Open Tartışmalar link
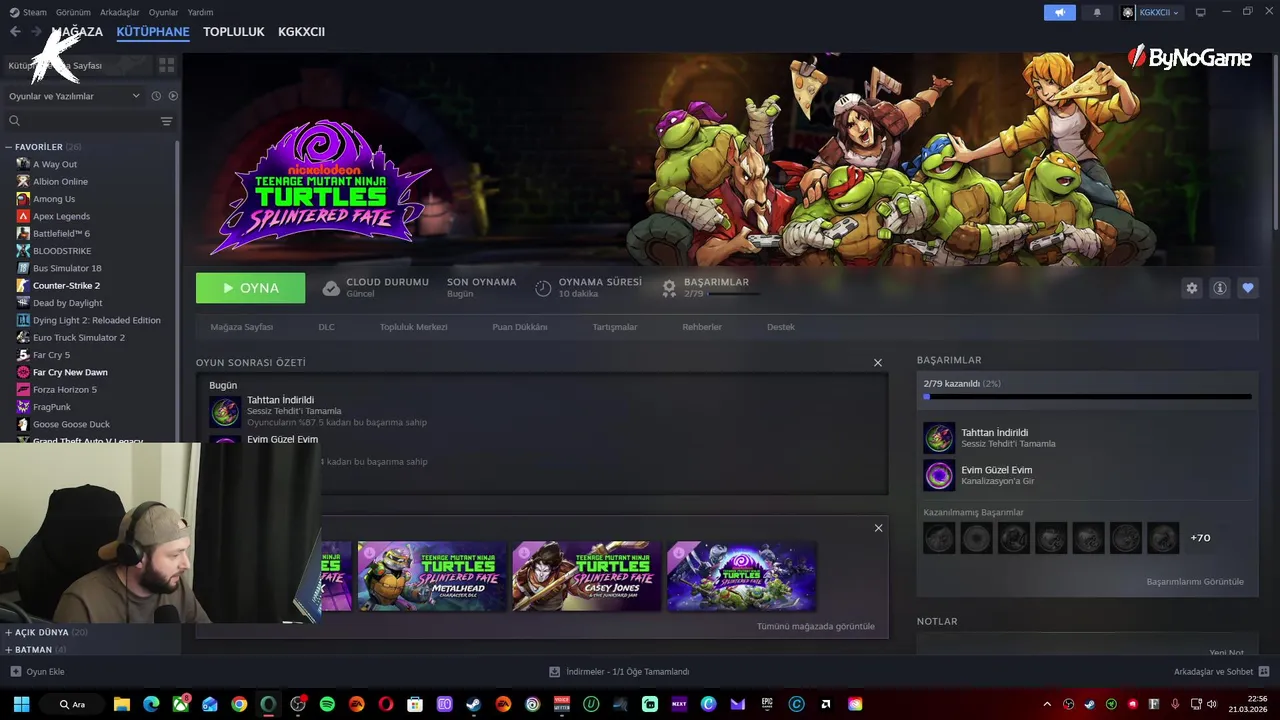 pyautogui.click(x=614, y=327)
